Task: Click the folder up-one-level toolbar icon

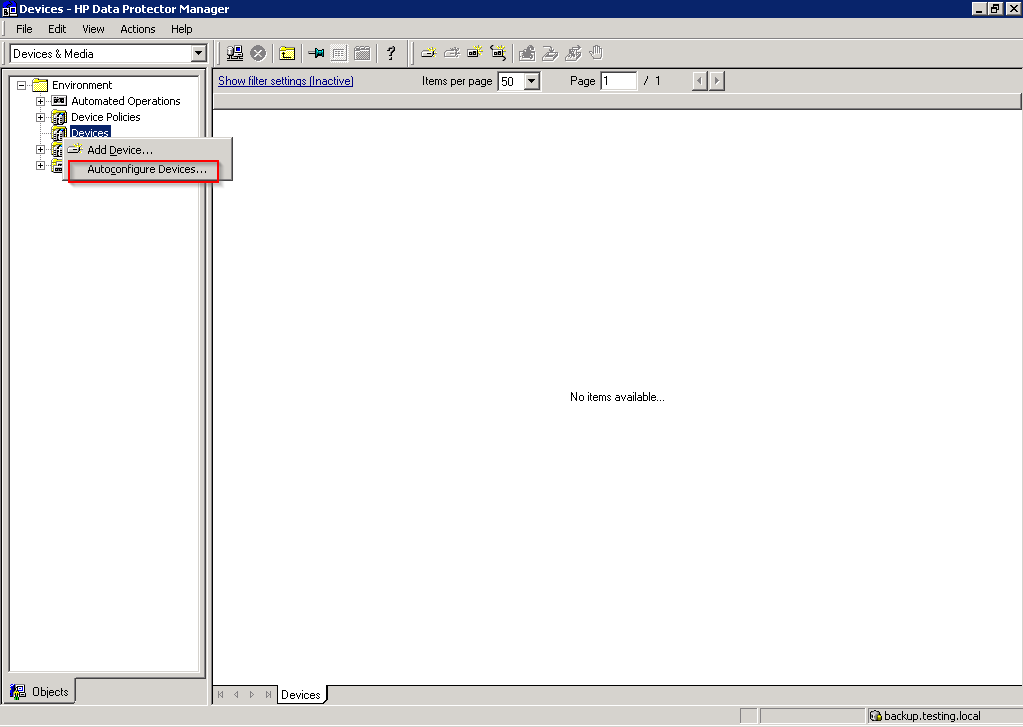Action: [287, 53]
